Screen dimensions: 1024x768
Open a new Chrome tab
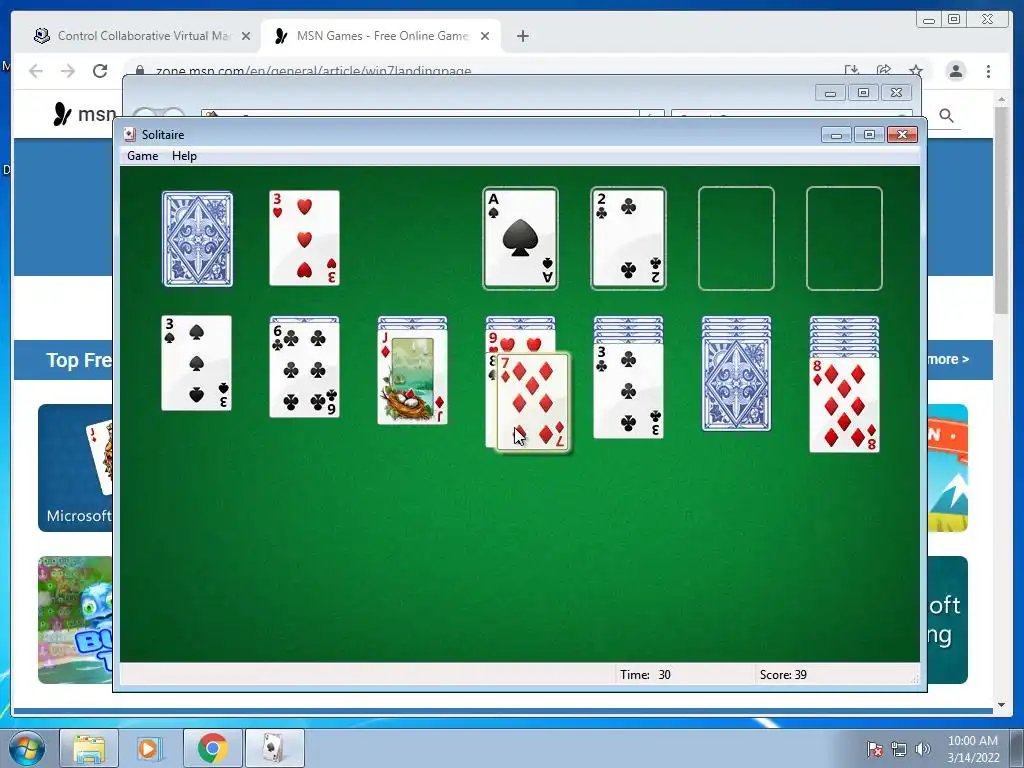coord(522,36)
